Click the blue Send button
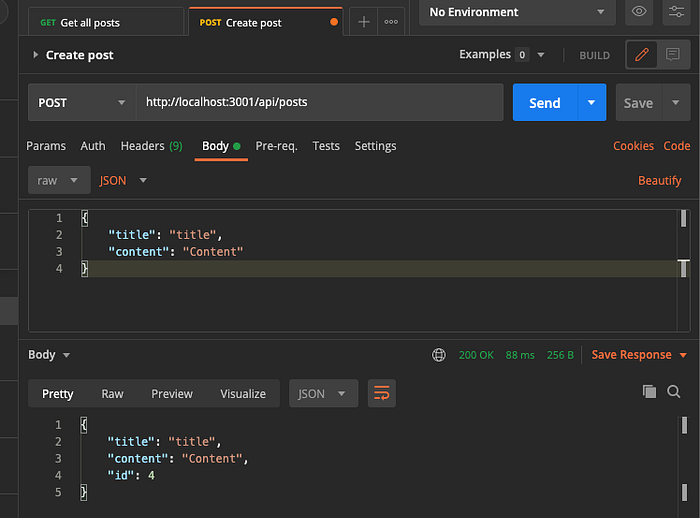 click(545, 103)
